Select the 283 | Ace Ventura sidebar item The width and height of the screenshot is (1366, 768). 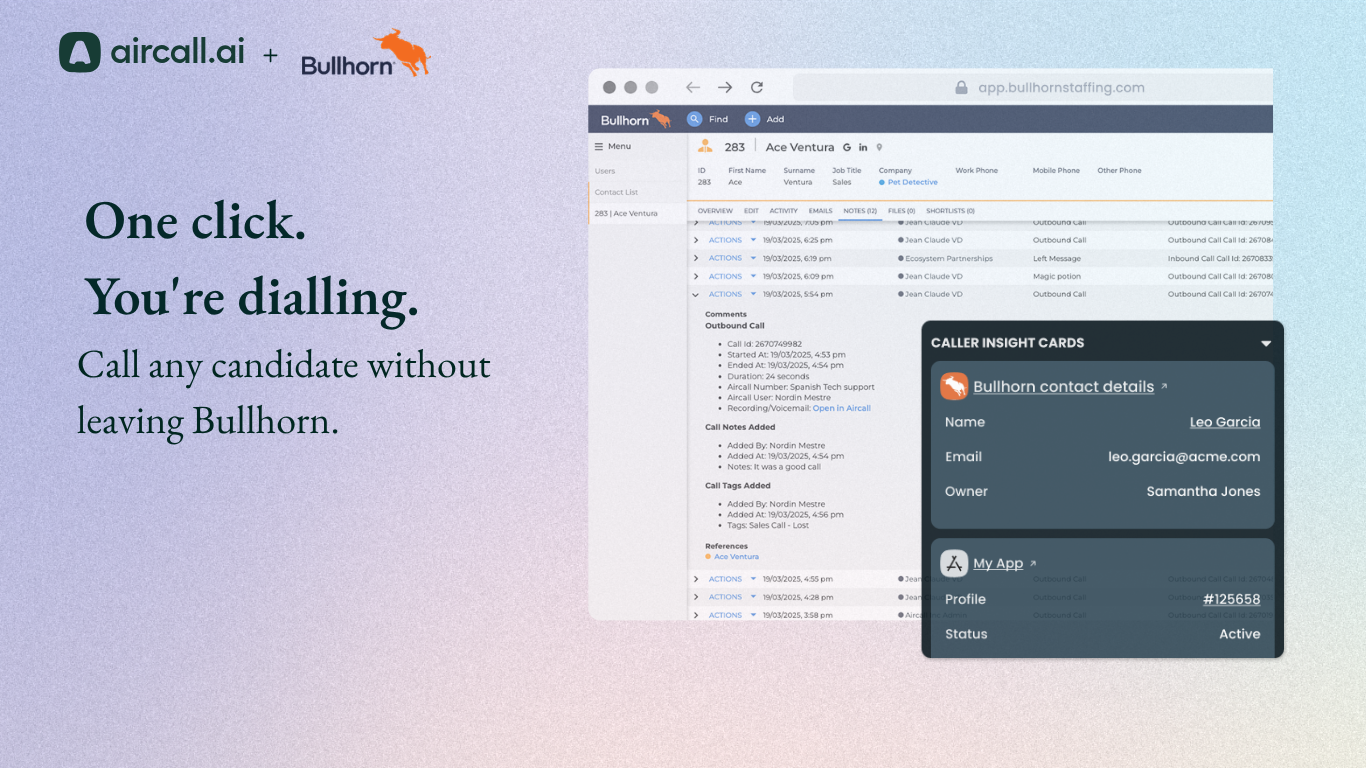[x=626, y=213]
